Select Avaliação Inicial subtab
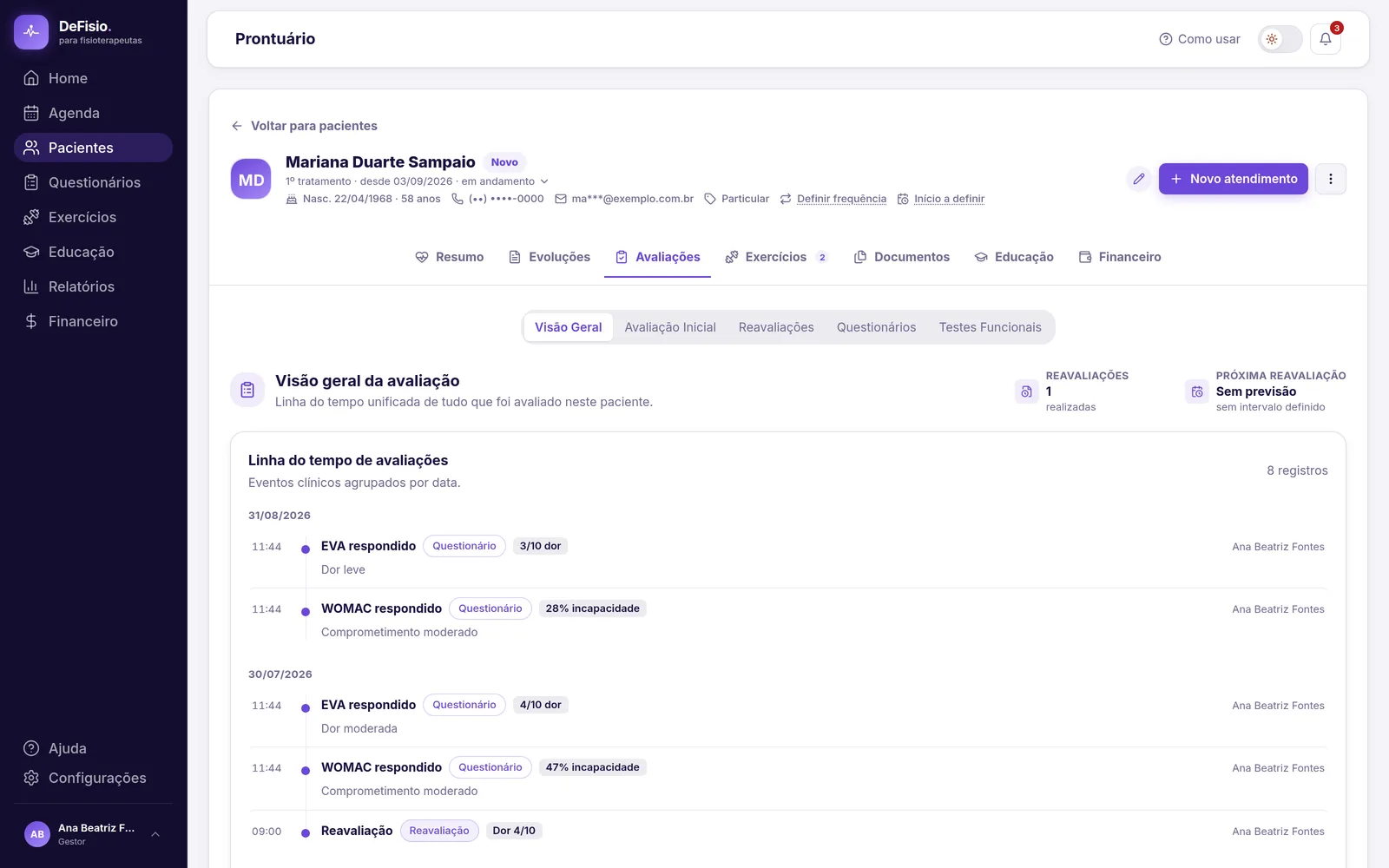This screenshot has height=868, width=1389. pos(670,327)
